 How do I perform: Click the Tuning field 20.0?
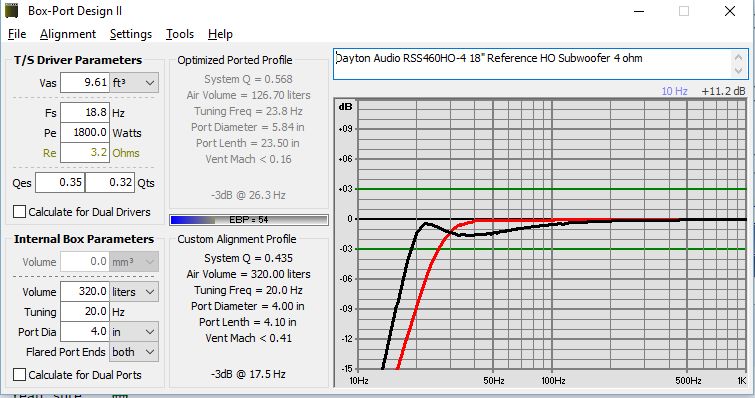pos(85,311)
